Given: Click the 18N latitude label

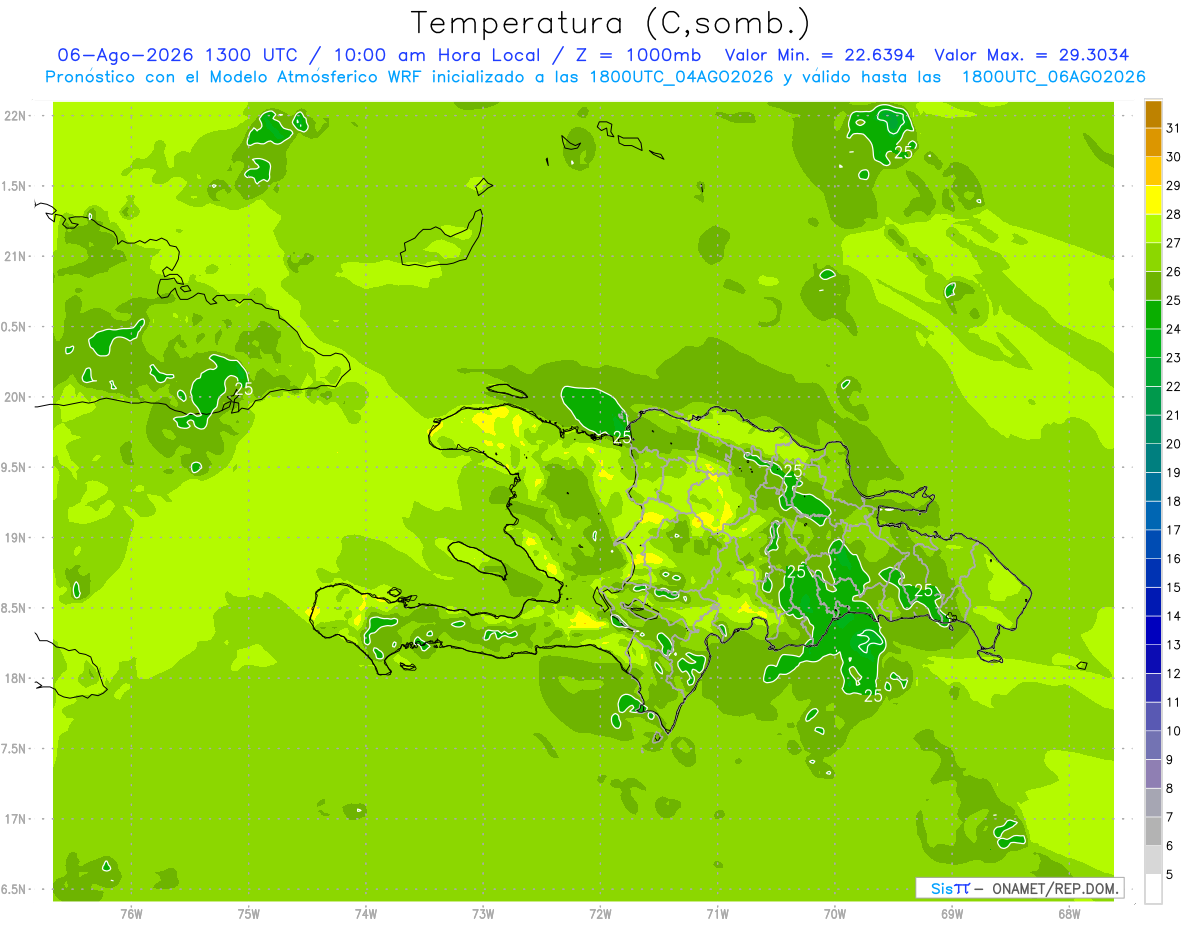Looking at the screenshot, I should coord(14,679).
